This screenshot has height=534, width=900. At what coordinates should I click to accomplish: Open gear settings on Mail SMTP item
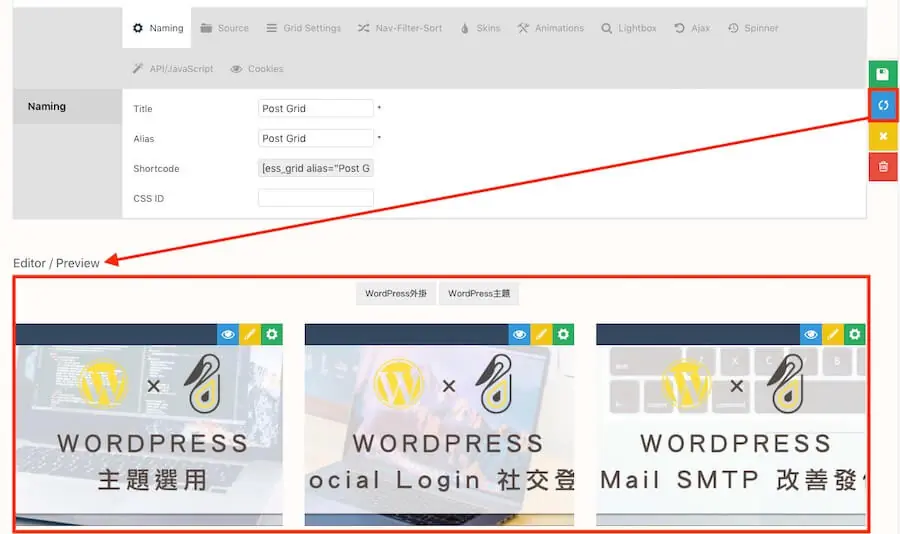[x=855, y=334]
